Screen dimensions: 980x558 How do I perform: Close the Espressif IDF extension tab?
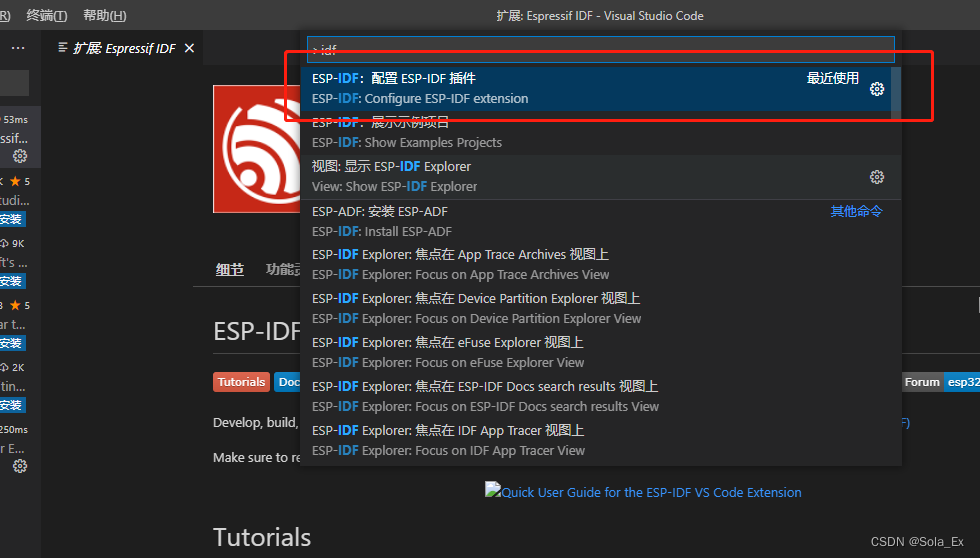pyautogui.click(x=189, y=48)
